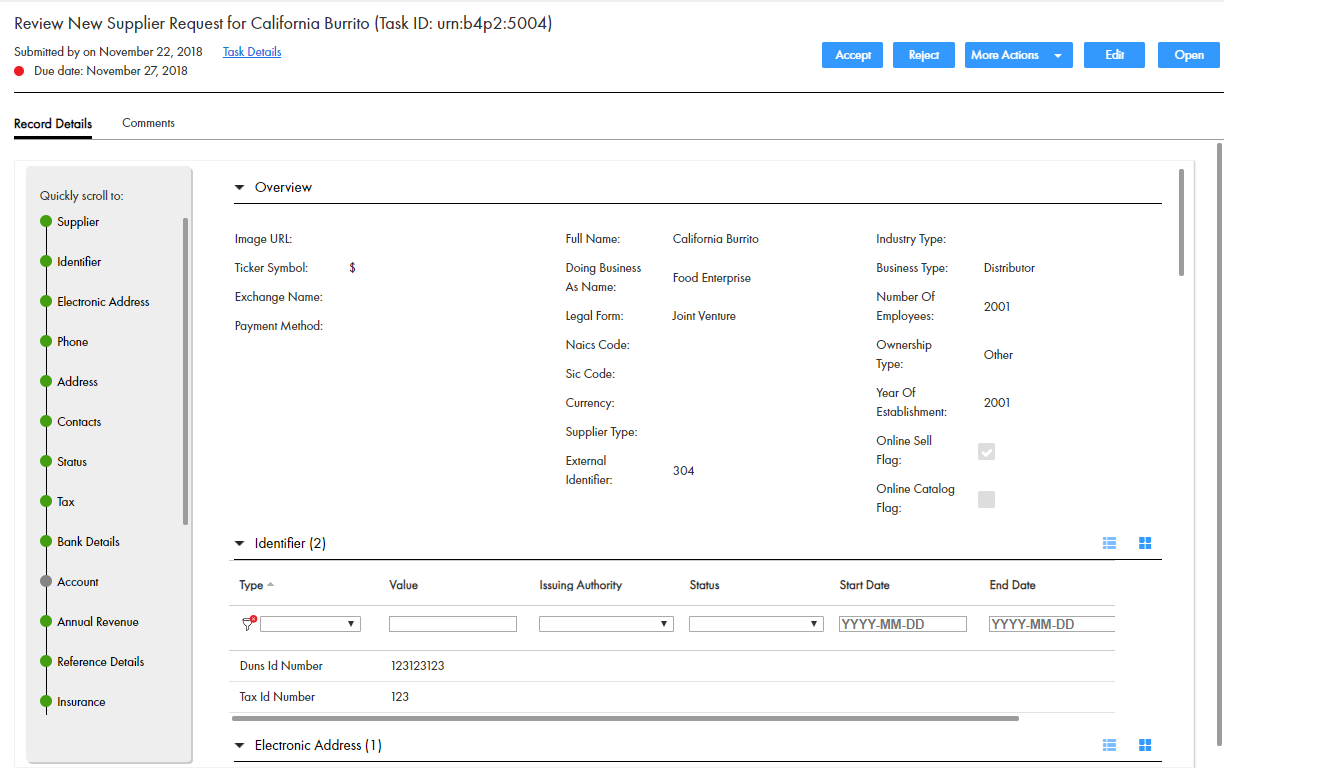Click green dot next to Contacts
The width and height of the screenshot is (1319, 780).
[46, 422]
